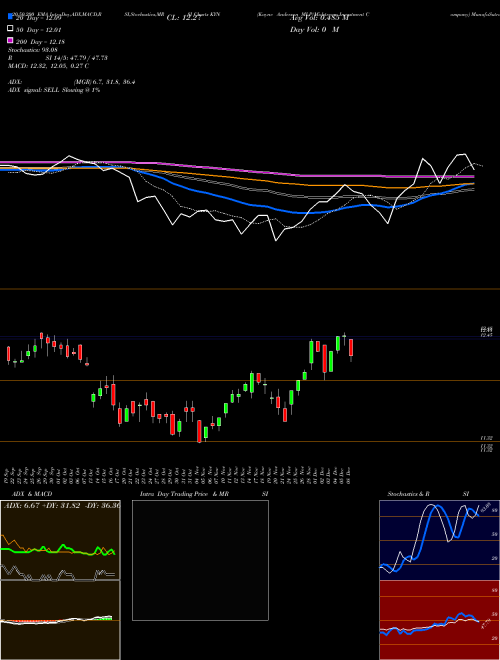Image resolution: width=500 pixels, height=660 pixels.
Task: Click the 'SI 14/3: 47.79 / 47.73' readout
Action: 76,58
